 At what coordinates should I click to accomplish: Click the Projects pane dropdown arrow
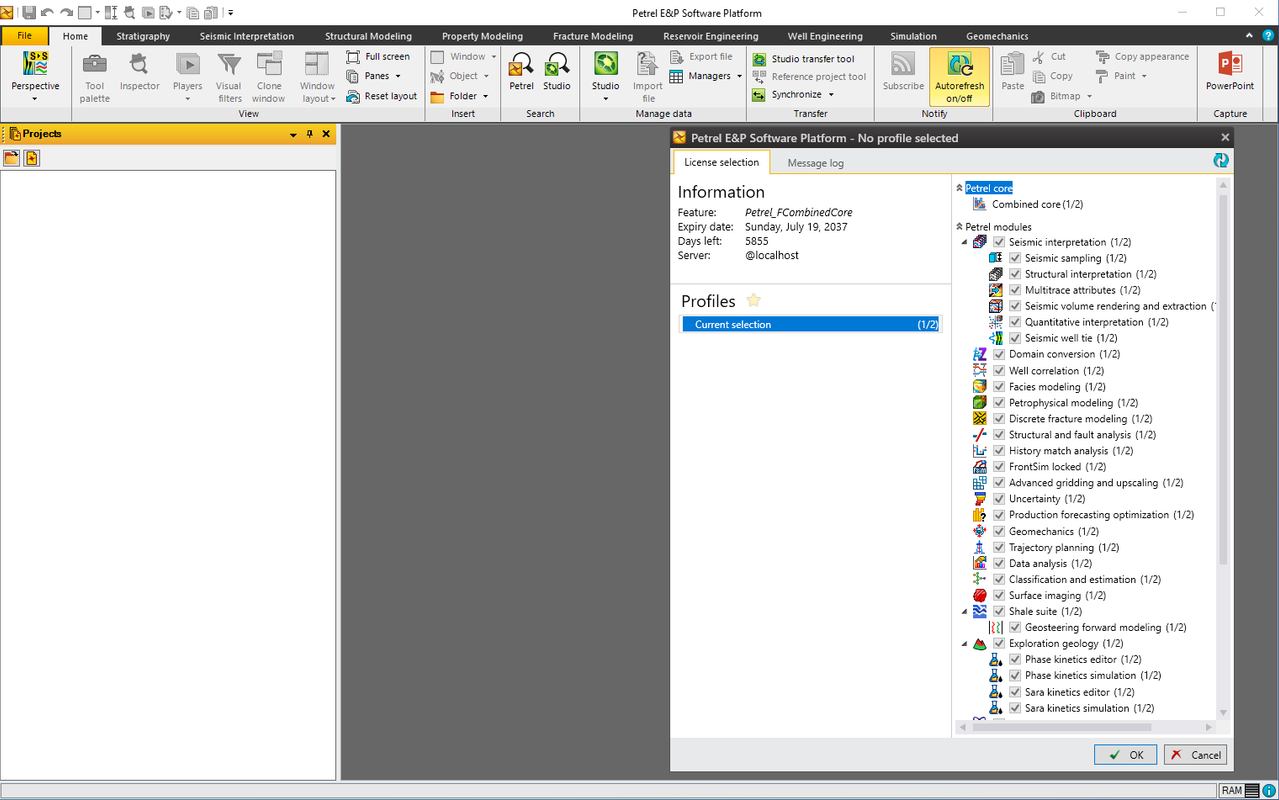293,134
